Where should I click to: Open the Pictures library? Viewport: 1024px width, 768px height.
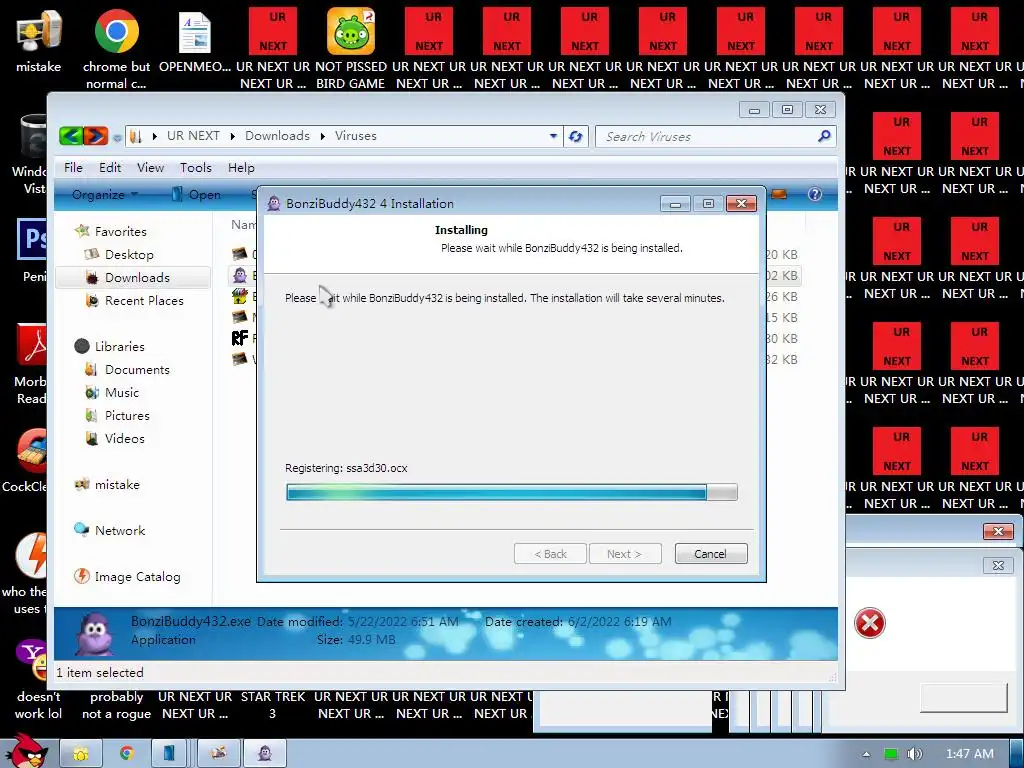tap(127, 415)
